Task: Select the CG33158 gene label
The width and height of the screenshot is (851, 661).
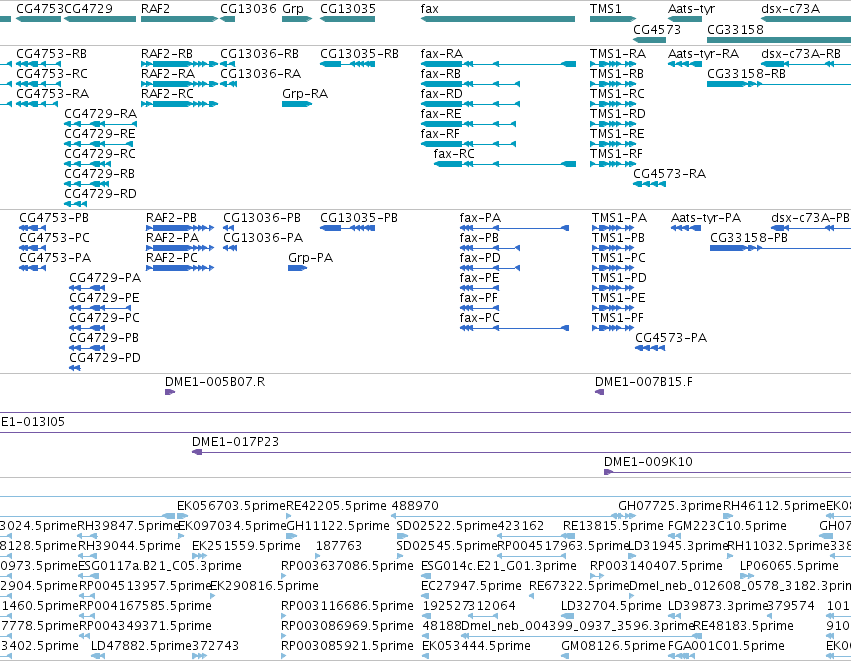Action: tap(735, 29)
